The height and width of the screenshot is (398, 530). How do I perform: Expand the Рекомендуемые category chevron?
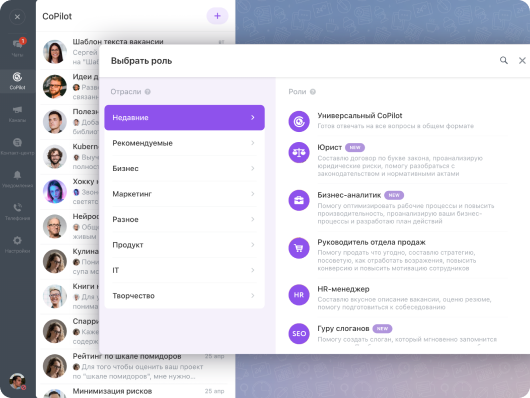(x=252, y=143)
